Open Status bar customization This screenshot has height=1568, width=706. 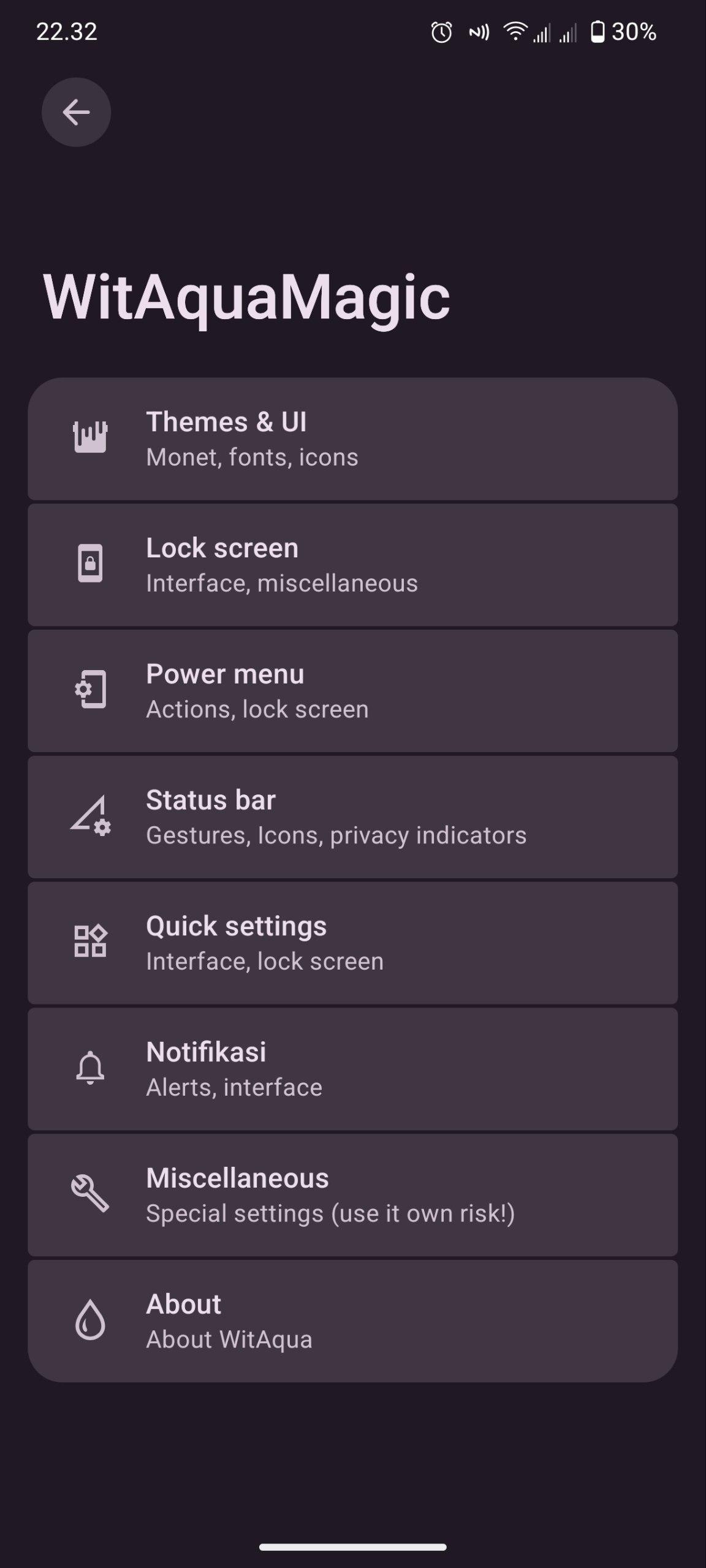tap(352, 817)
